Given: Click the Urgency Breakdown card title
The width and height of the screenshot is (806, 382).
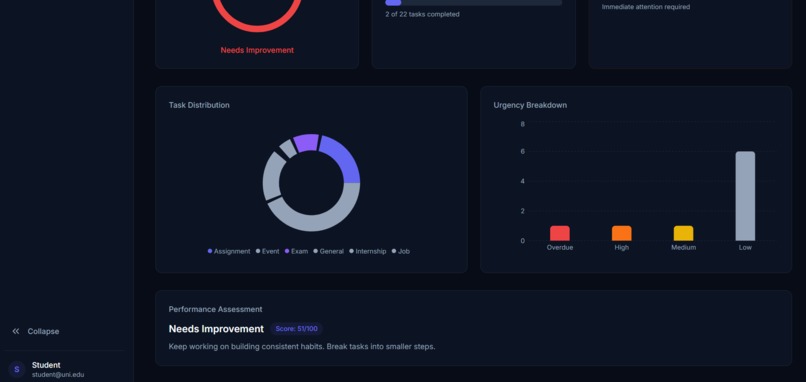Looking at the screenshot, I should [x=530, y=105].
